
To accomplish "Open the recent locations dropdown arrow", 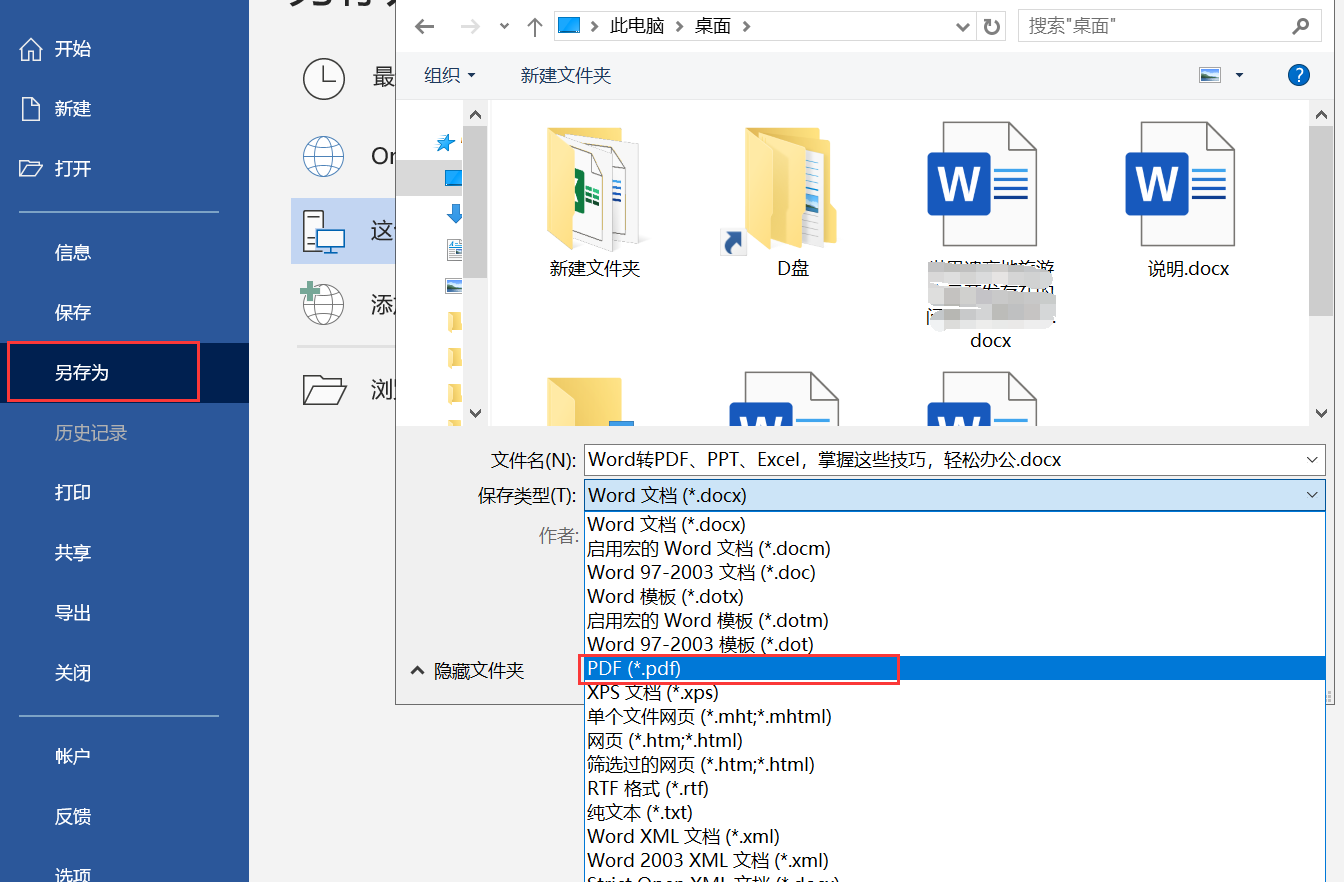I will 504,27.
